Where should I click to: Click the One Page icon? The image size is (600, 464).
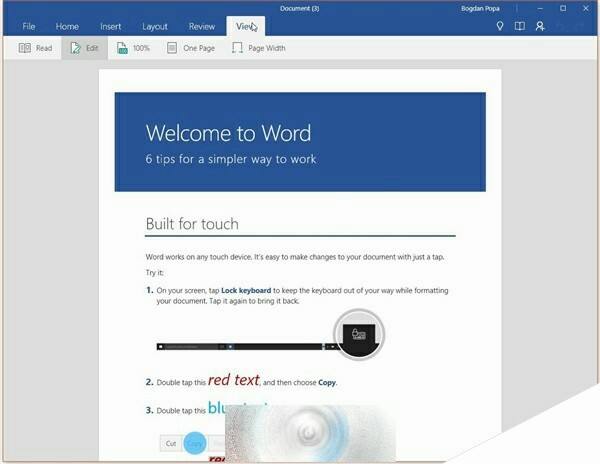tap(172, 48)
